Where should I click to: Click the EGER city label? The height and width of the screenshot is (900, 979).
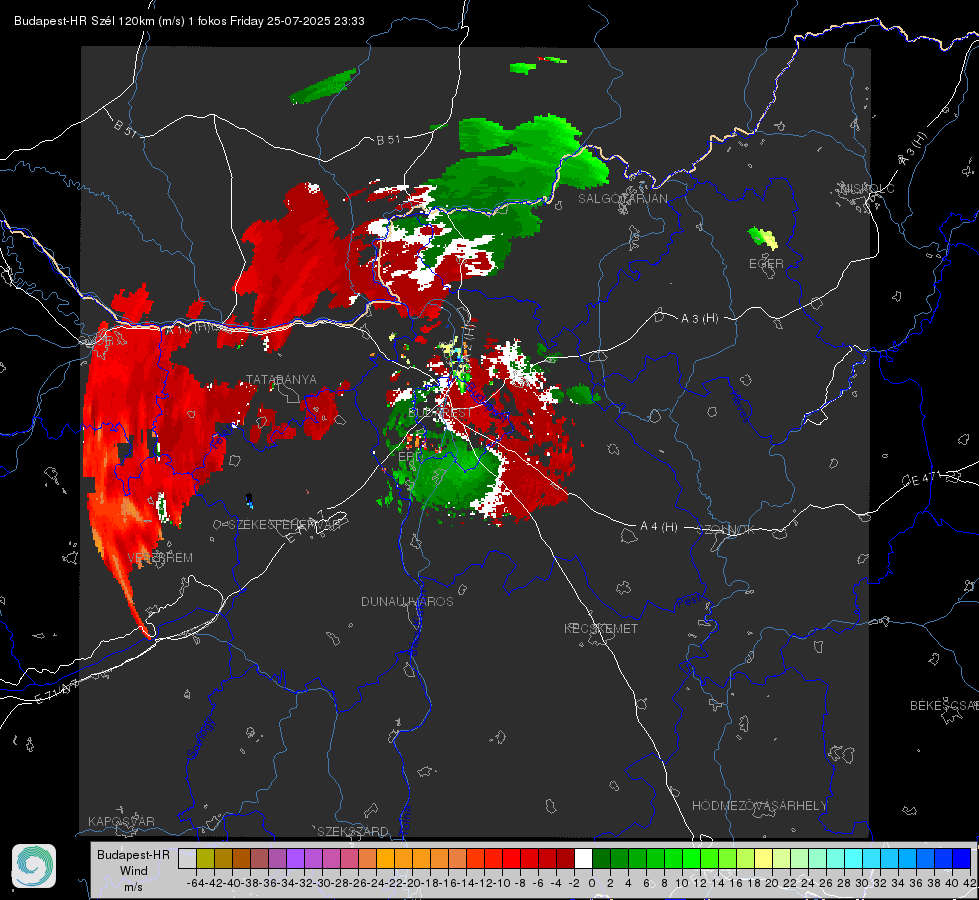click(766, 264)
